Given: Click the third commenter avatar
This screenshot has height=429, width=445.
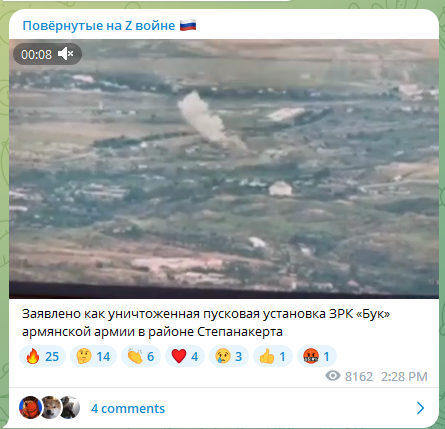Looking at the screenshot, I should (70, 407).
